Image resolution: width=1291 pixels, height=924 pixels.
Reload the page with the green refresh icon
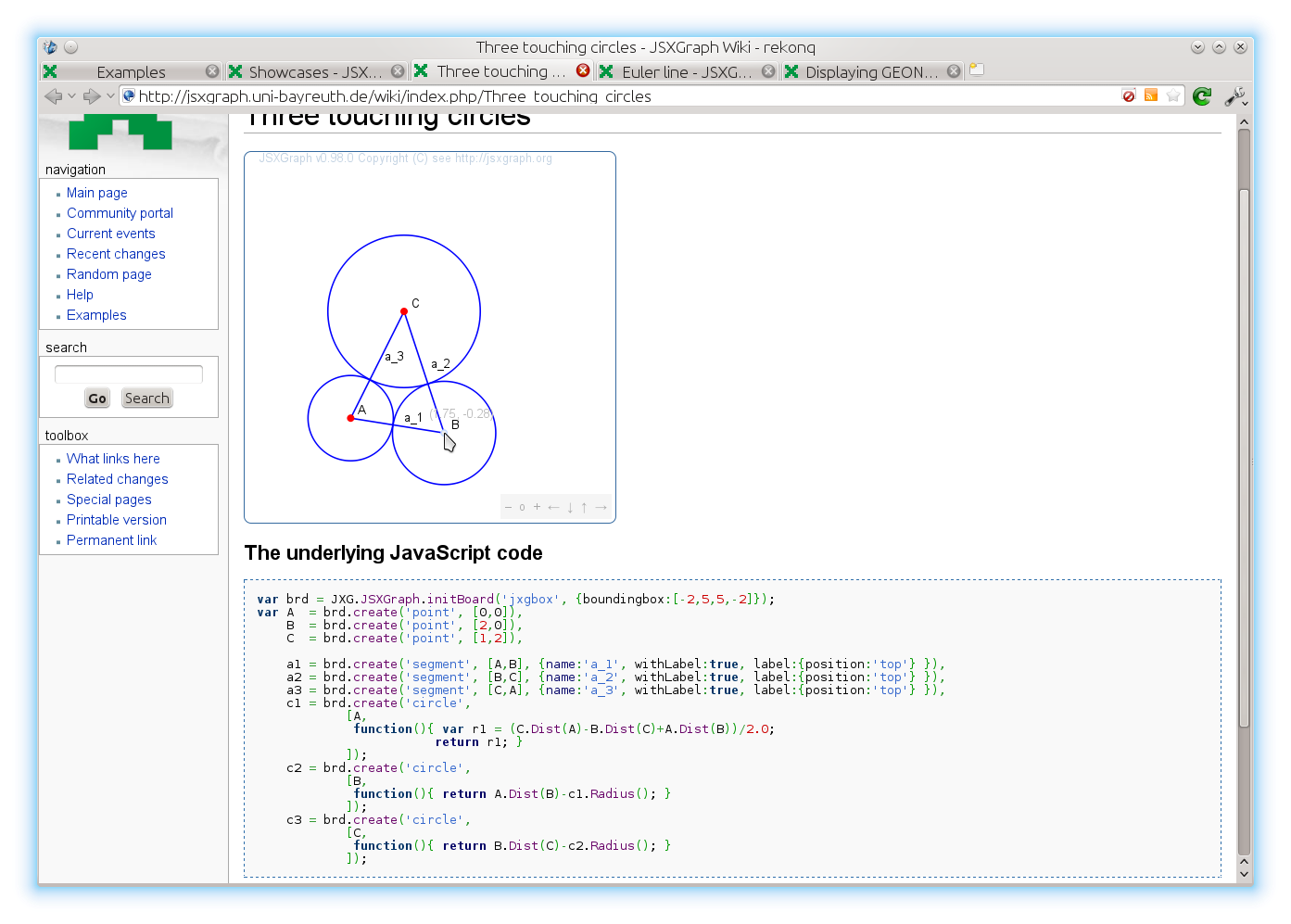pos(1202,95)
